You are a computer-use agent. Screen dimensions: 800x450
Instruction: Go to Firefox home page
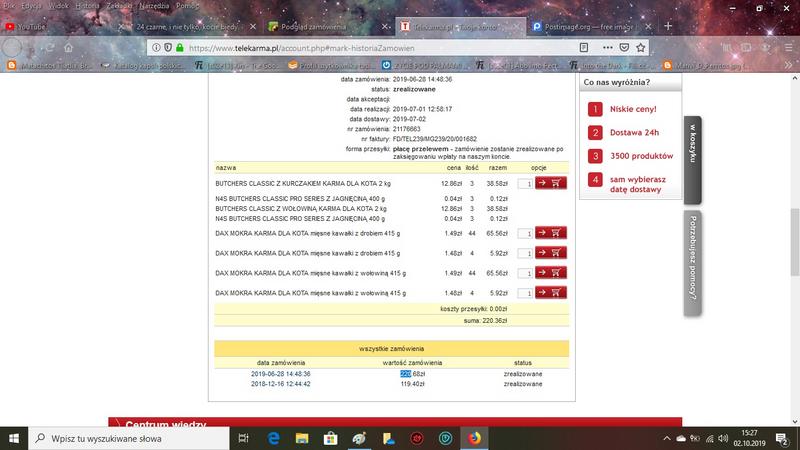68,48
